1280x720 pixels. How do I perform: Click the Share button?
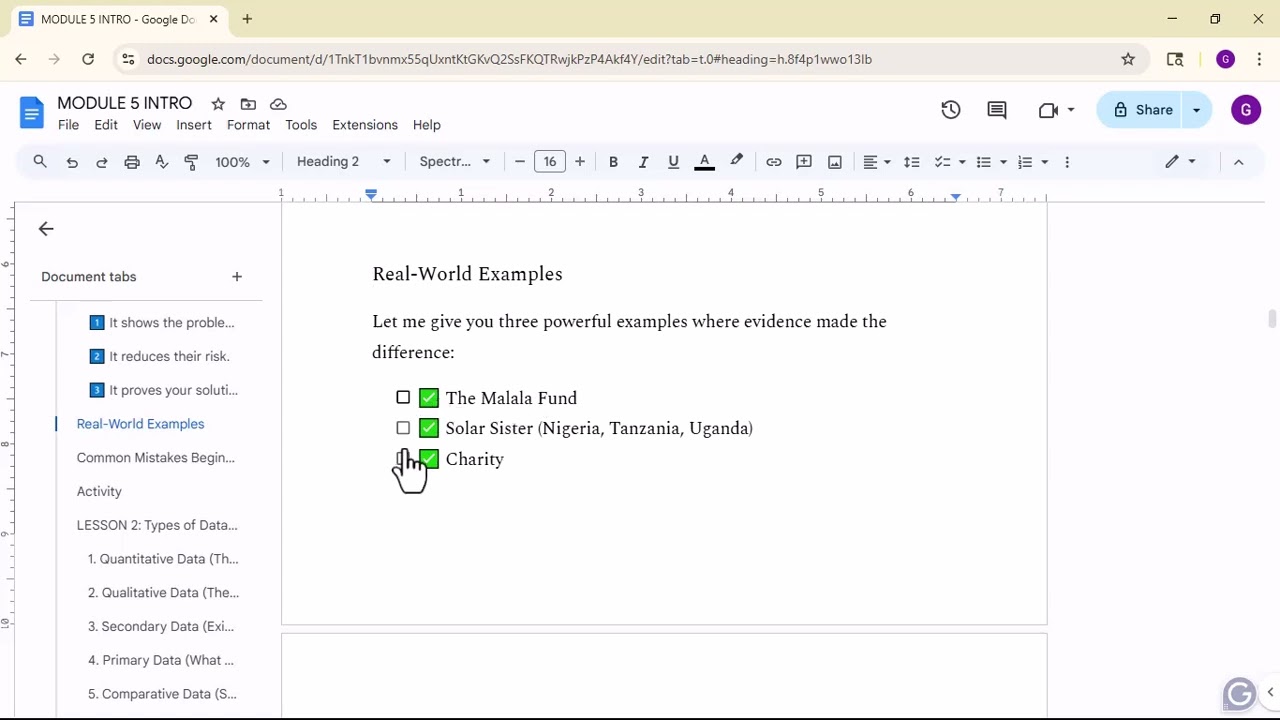coord(1141,110)
